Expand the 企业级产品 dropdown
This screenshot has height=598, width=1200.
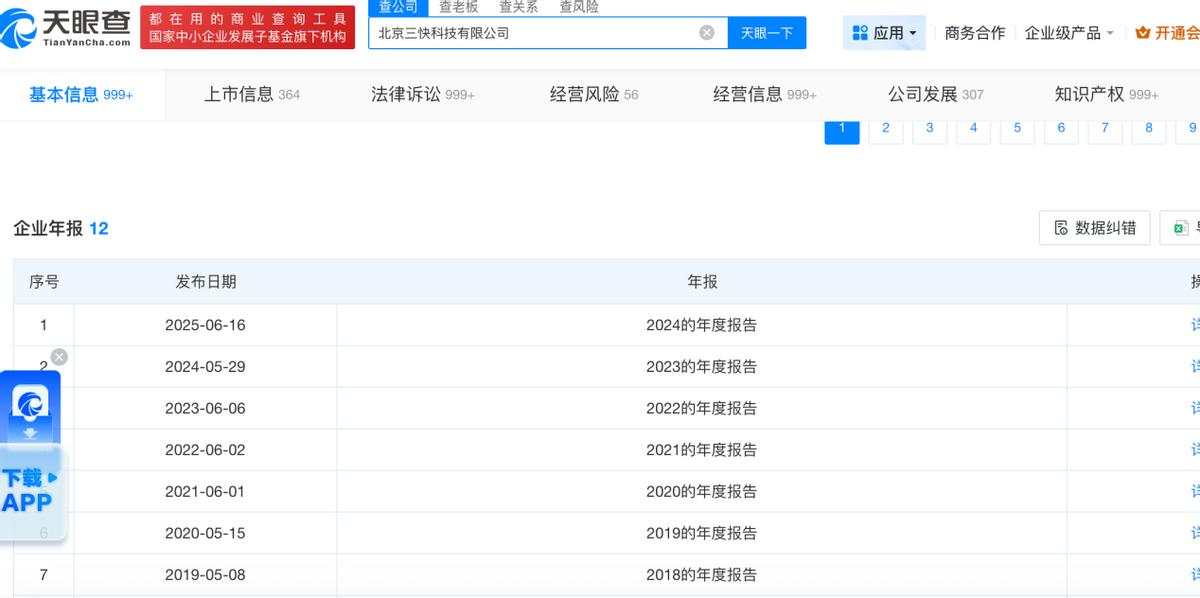[x=1069, y=33]
